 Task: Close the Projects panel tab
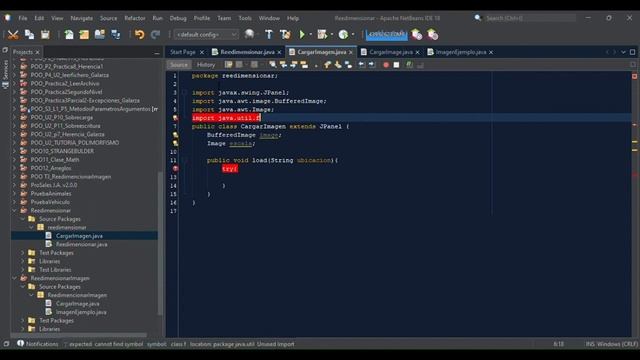tap(37, 52)
